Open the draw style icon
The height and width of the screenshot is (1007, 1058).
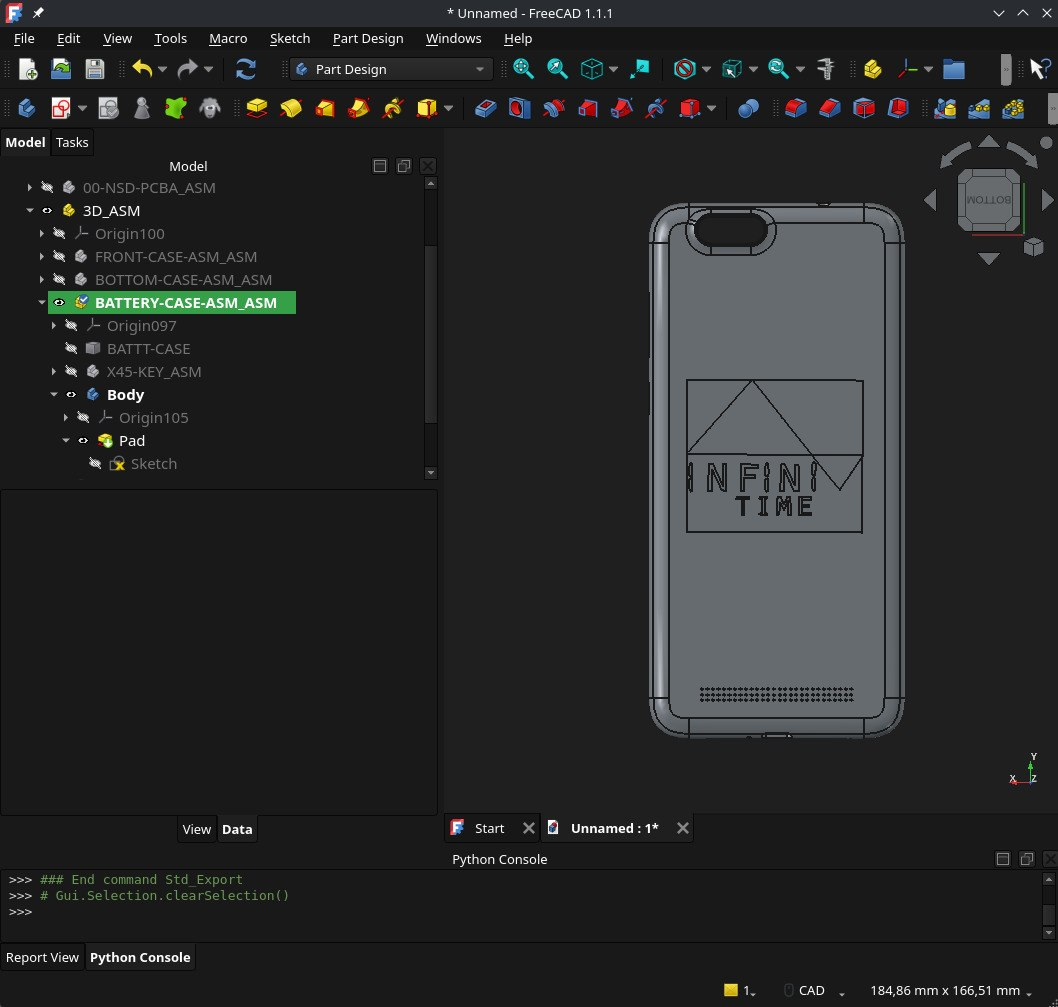[685, 69]
